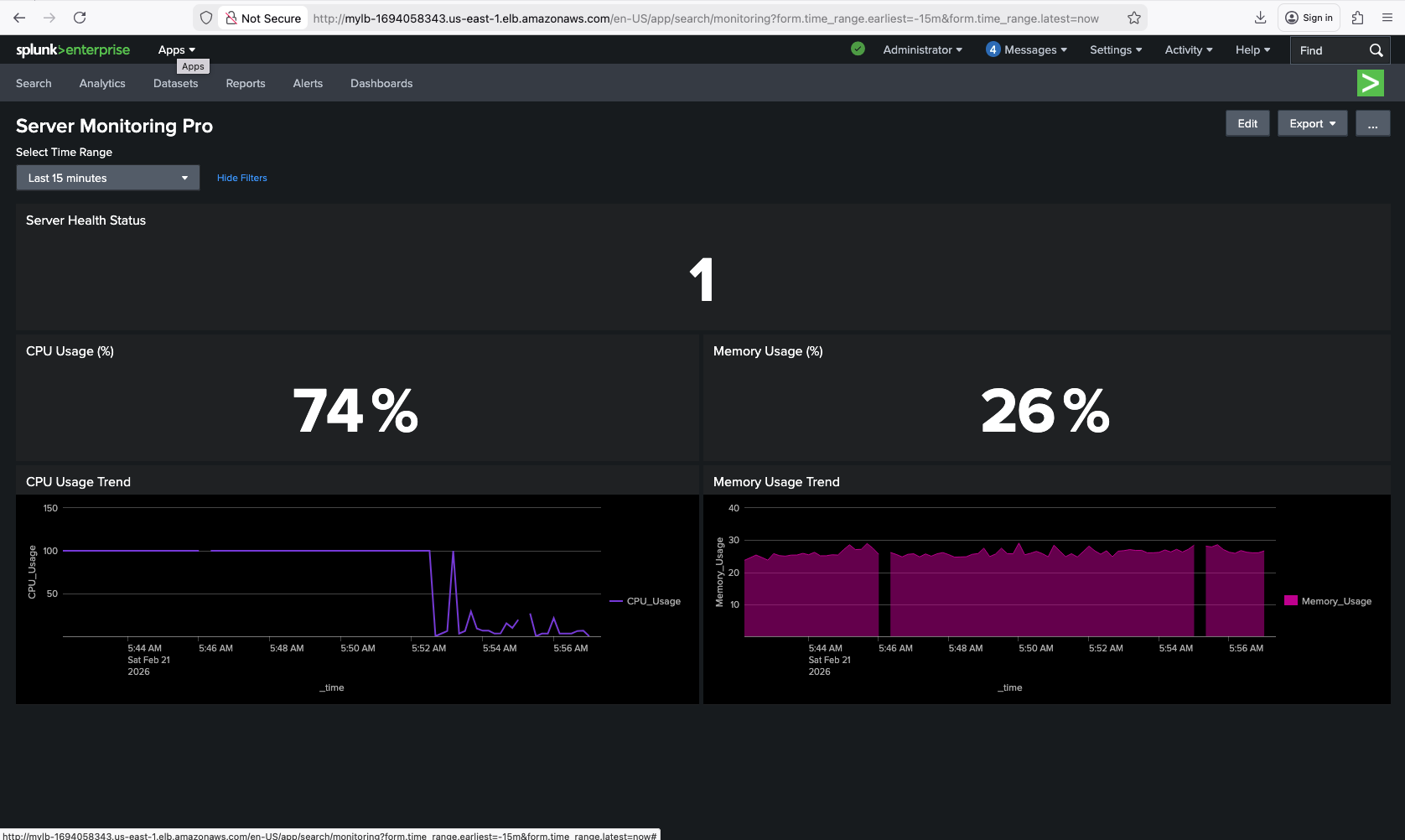This screenshot has height=840, width=1405.
Task: Expand the Activity menu
Action: pyautogui.click(x=1189, y=49)
